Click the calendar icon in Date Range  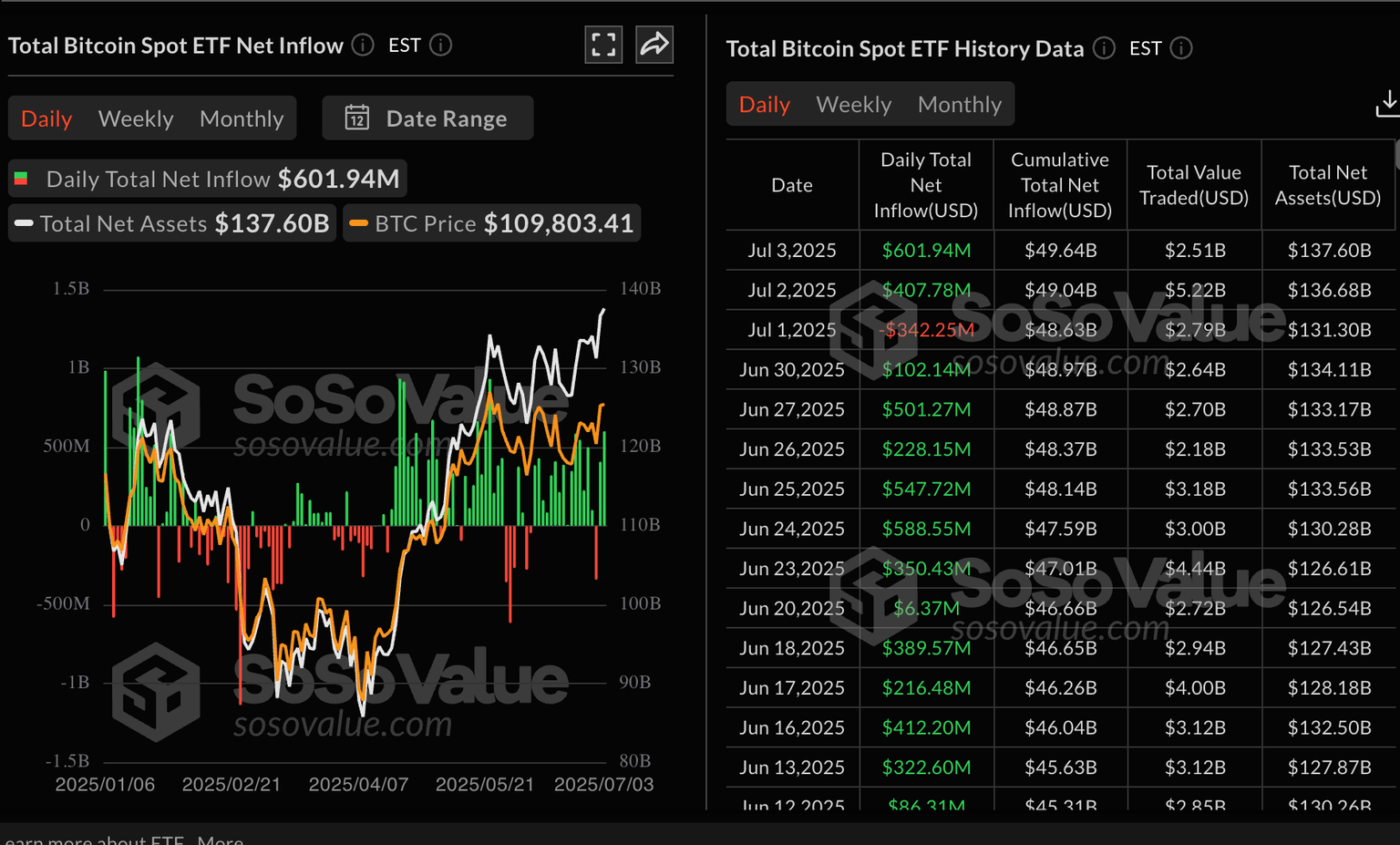[x=356, y=118]
